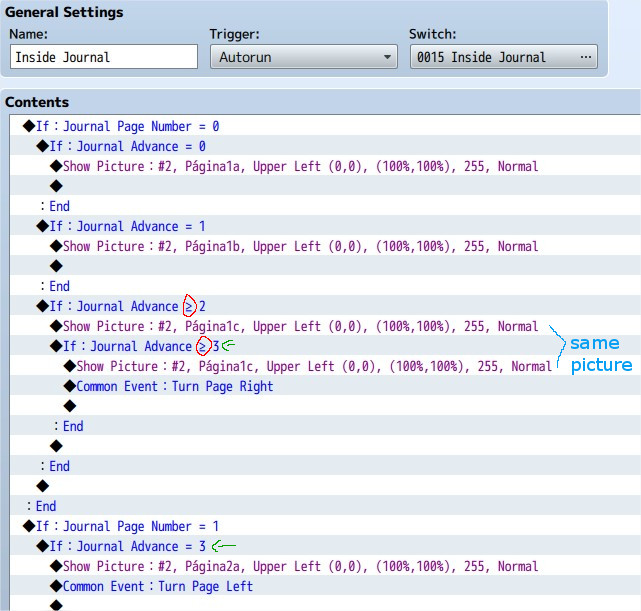The height and width of the screenshot is (611, 641).
Task: Select line 'If : Journal Page Number = 1'
Action: tap(325, 526)
